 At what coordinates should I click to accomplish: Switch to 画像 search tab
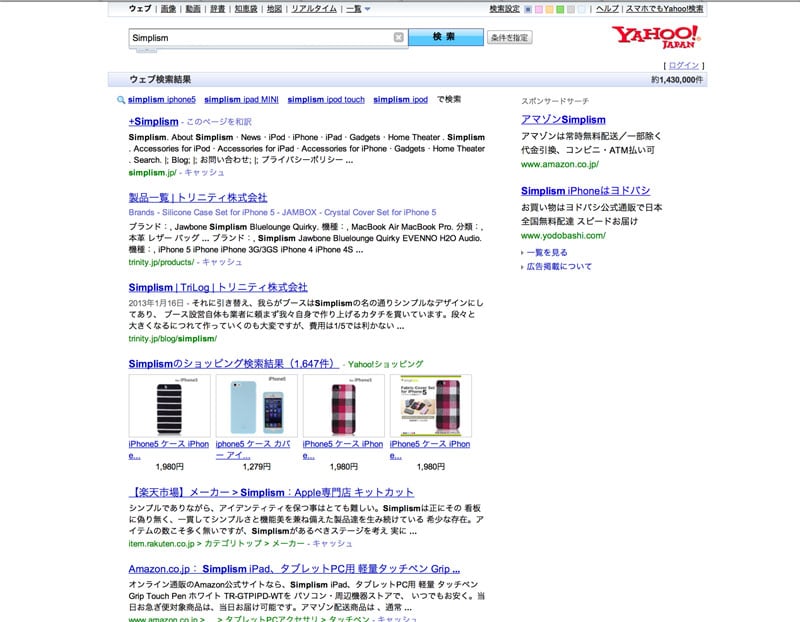168,9
